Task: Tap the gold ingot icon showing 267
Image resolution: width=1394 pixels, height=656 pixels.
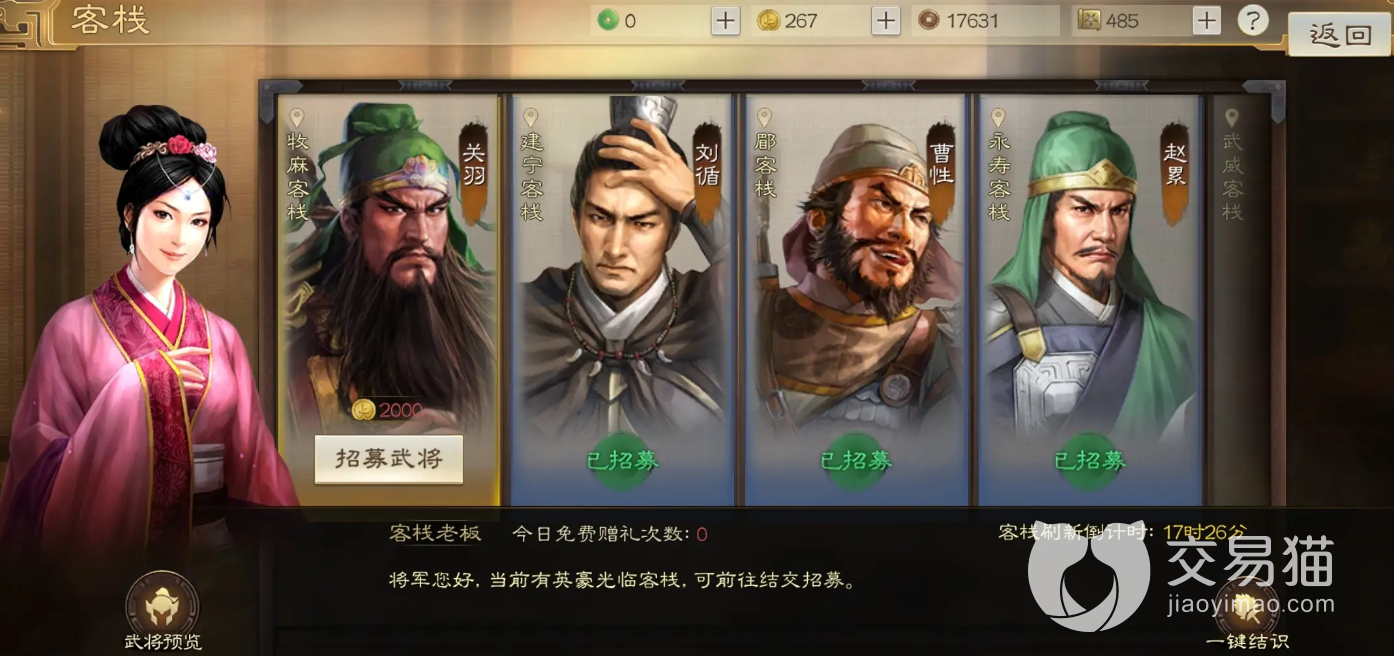Action: pyautogui.click(x=767, y=20)
